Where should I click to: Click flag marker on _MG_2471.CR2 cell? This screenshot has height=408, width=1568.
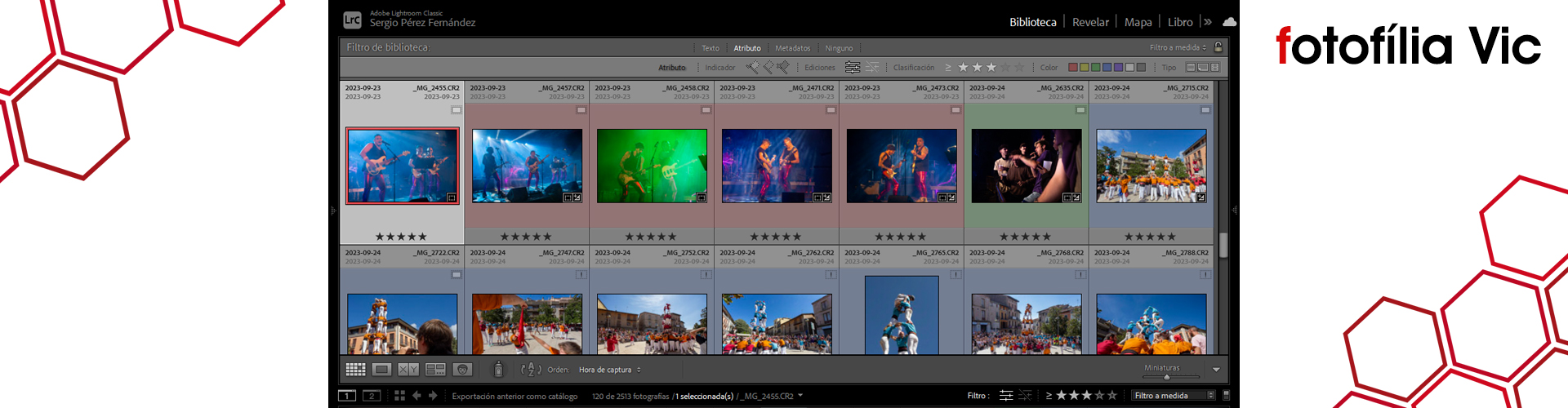pos(831,109)
